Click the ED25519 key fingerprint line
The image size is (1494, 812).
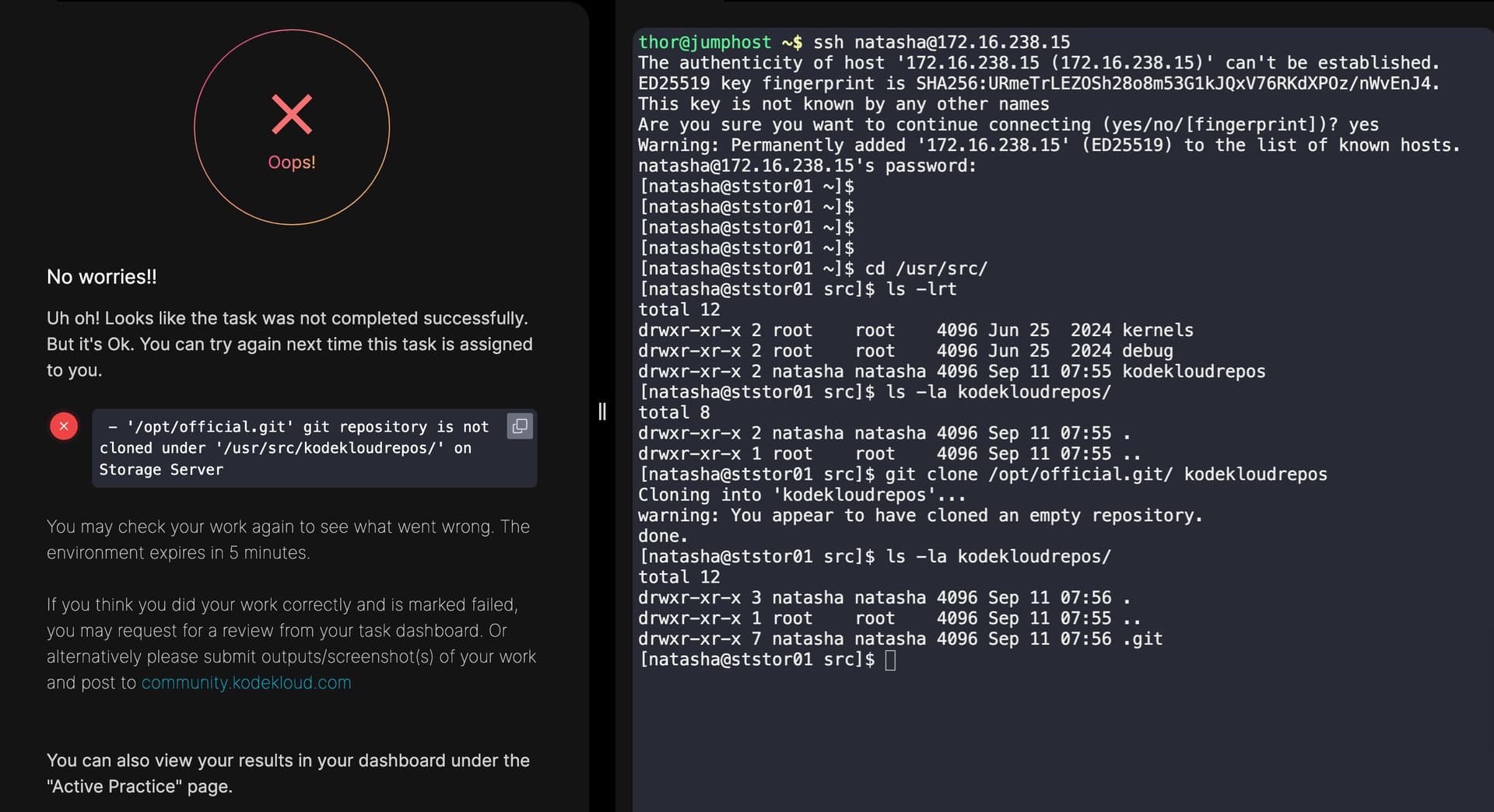tap(1038, 83)
